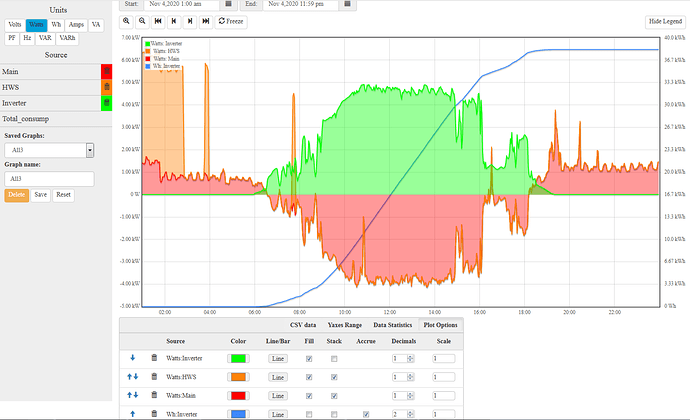Open the Saved Graphs dropdown

tap(49, 150)
